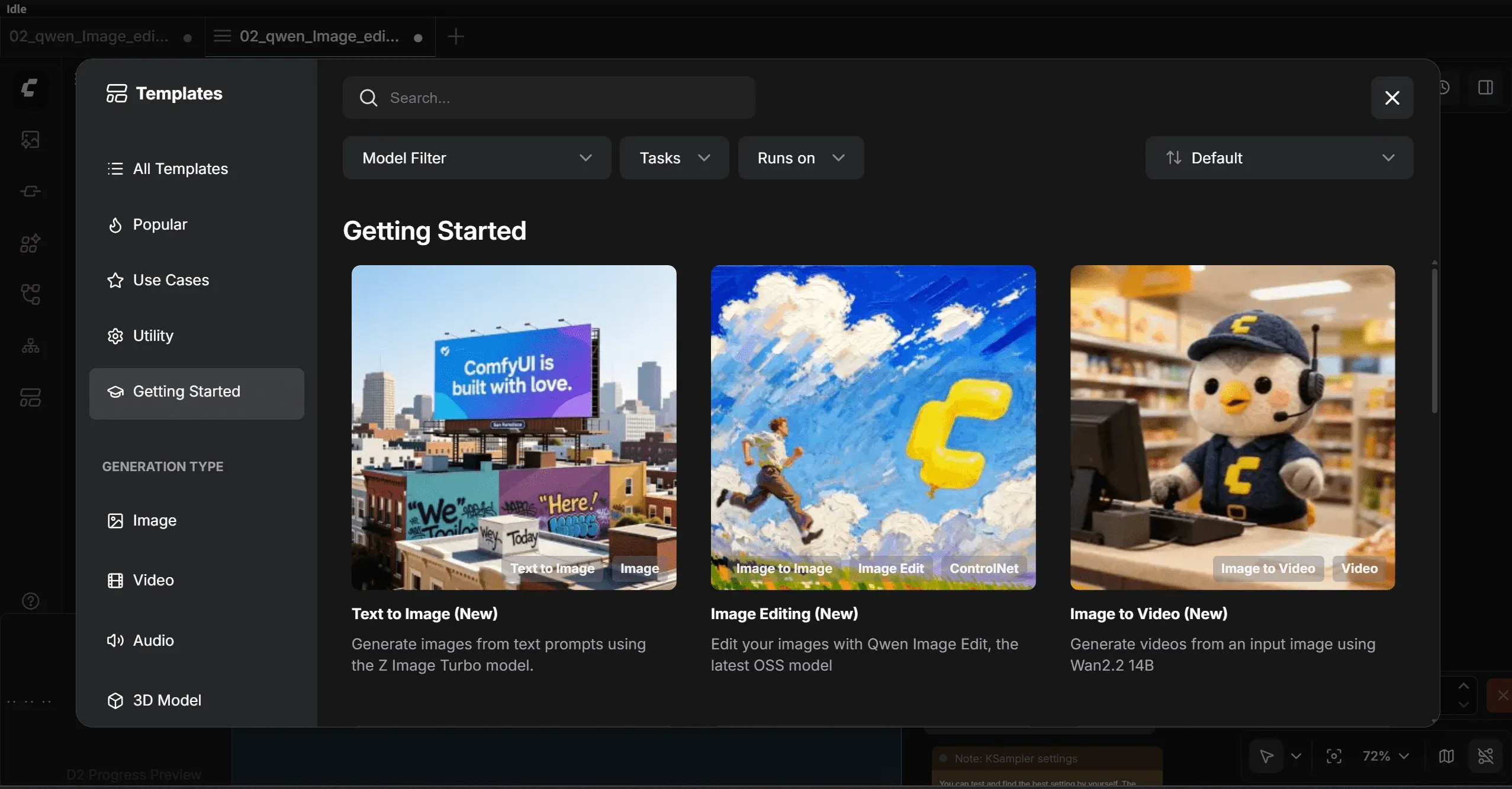Switch to first 02_qwen_Image_edi tab

(89, 37)
